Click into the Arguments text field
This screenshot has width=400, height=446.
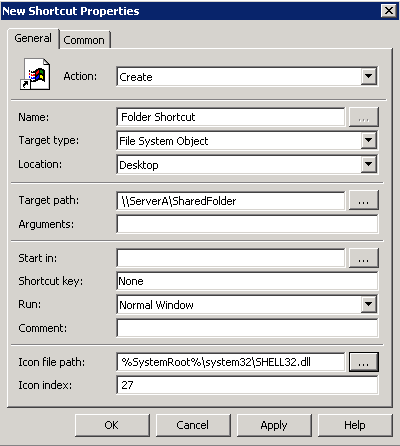tap(247, 224)
